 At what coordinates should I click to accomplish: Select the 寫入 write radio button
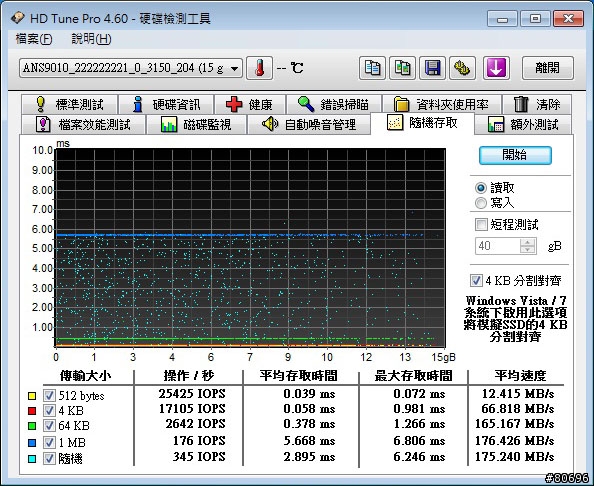481,203
